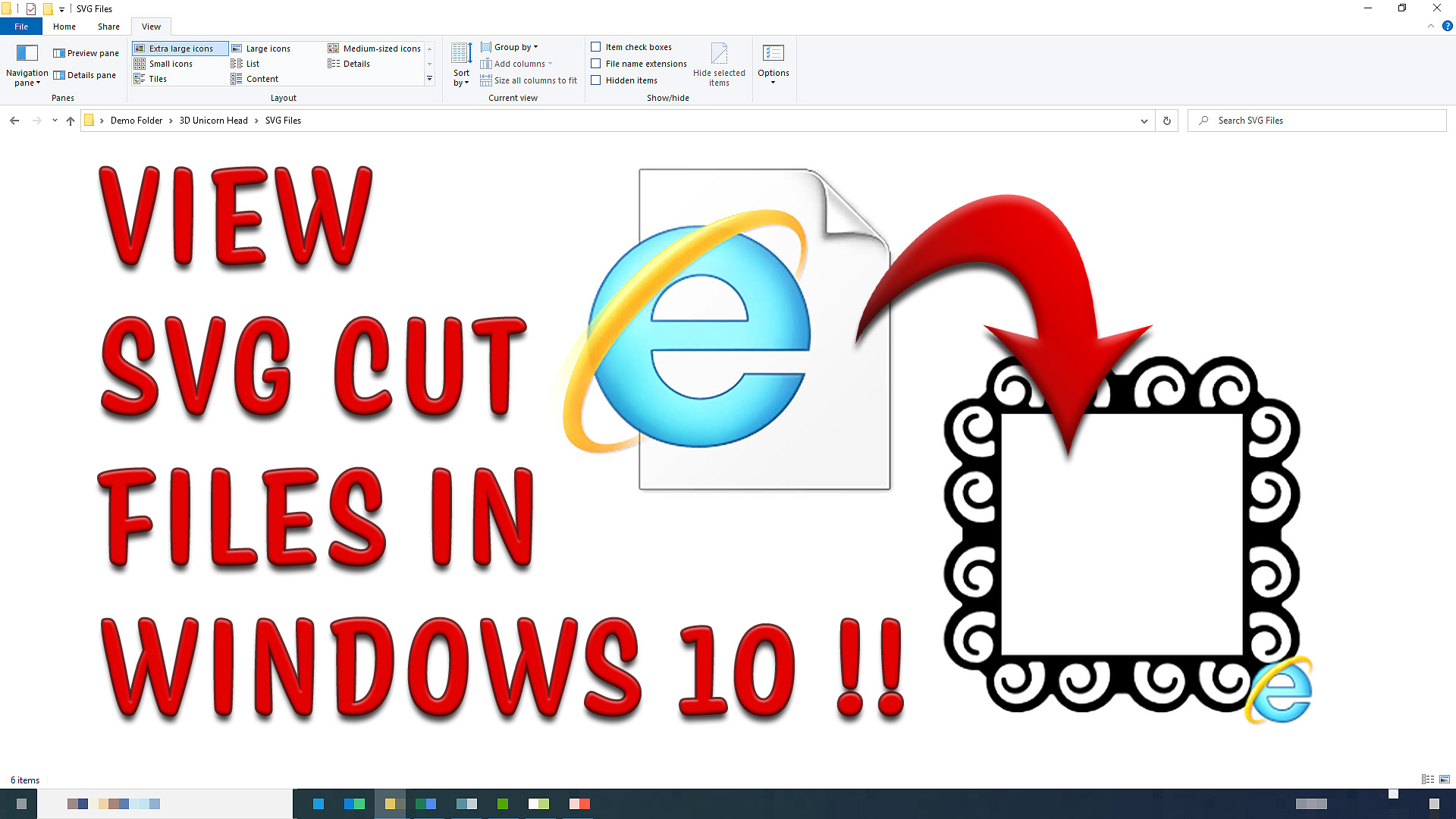Navigate to Demo Folder via breadcrumb
Screen dimensions: 1456x819
[x=136, y=120]
